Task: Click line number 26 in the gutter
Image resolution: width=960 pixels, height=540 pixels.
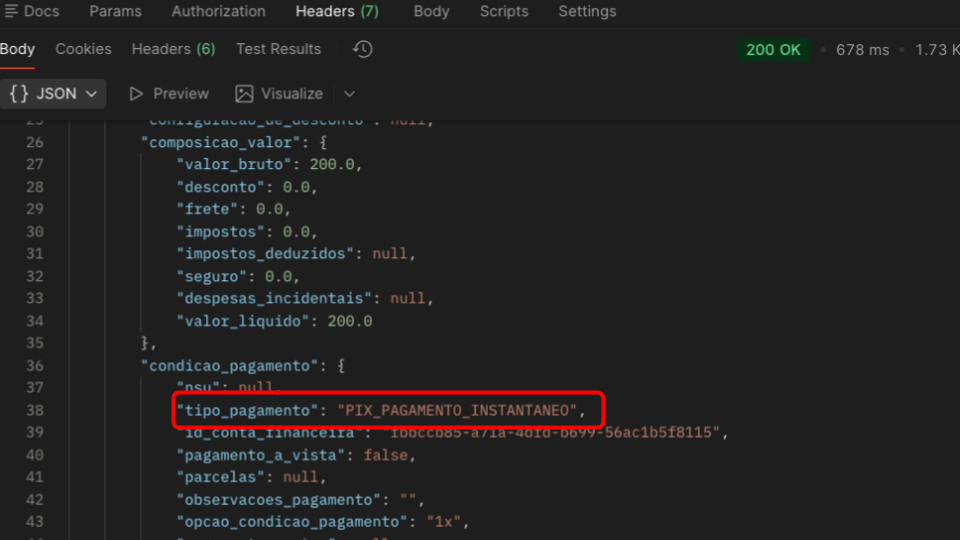Action: 34,143
